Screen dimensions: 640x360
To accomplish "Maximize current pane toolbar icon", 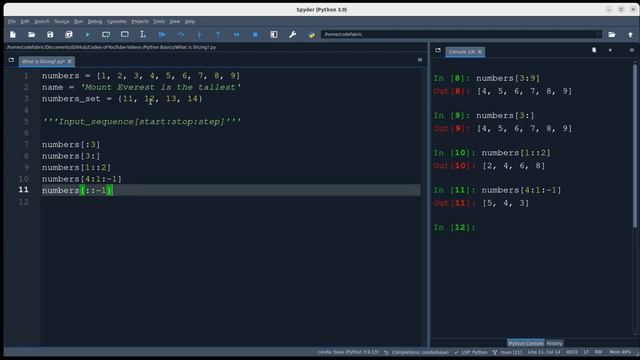I will [x=274, y=35].
